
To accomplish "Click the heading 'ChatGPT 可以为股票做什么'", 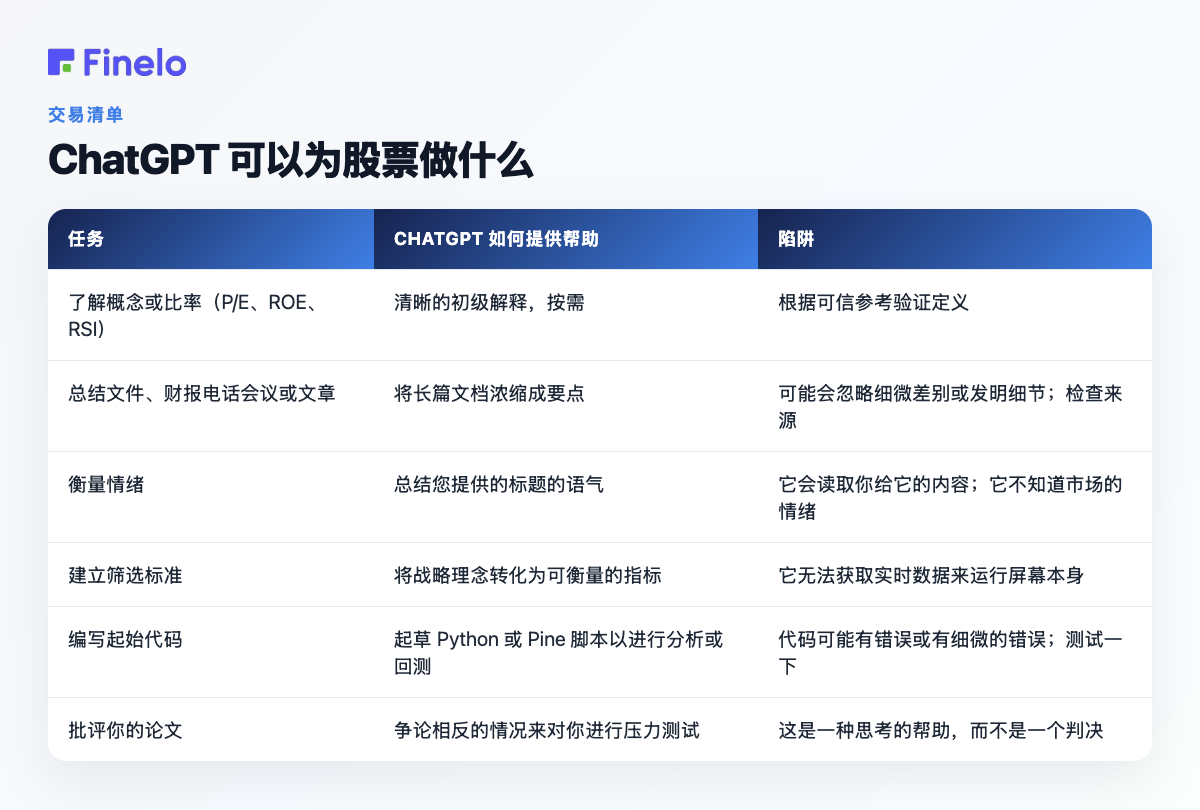I will tap(290, 160).
